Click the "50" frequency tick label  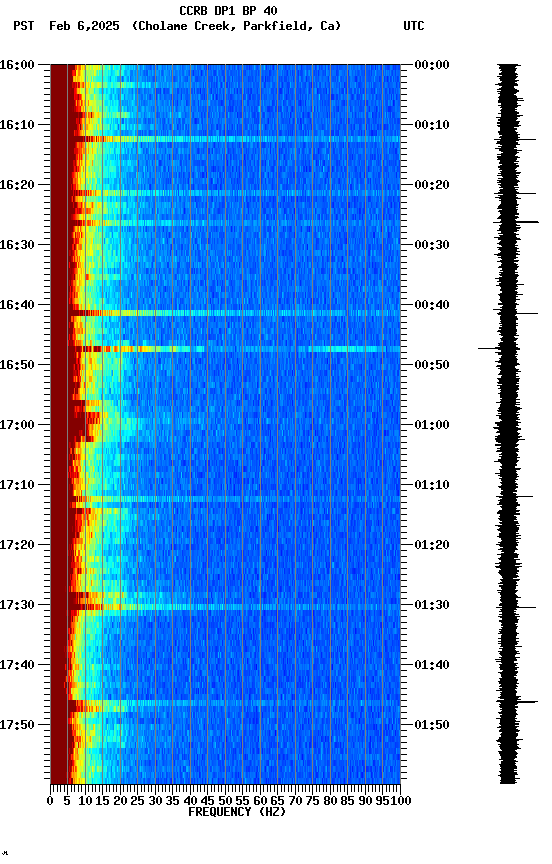225,801
